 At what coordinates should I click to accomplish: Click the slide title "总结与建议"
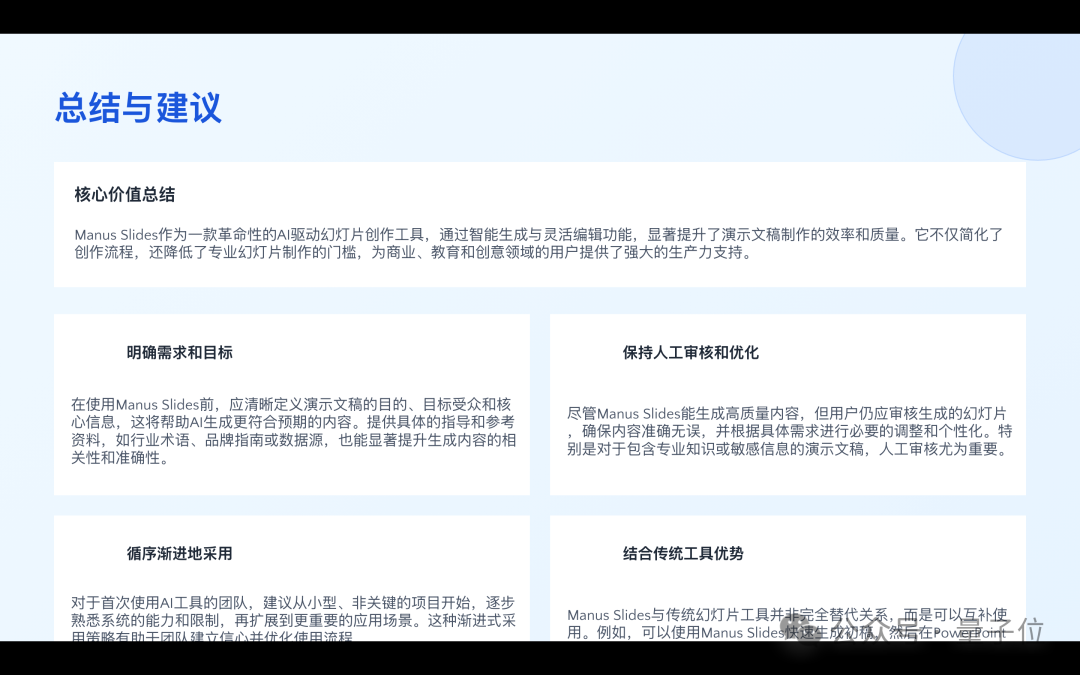[138, 107]
